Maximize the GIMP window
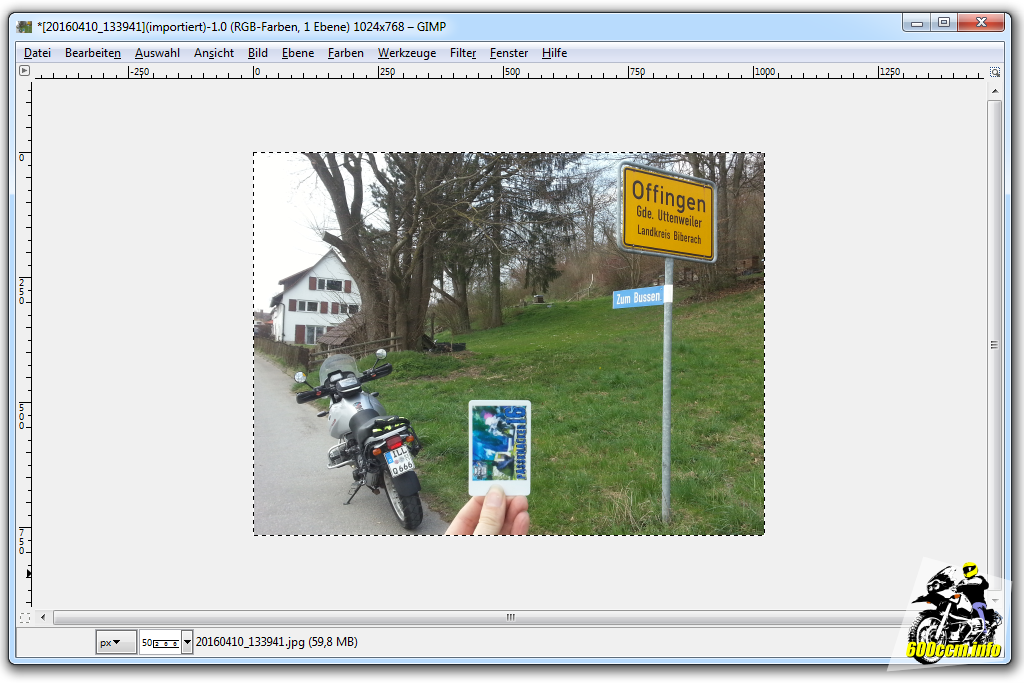This screenshot has width=1024, height=683. pos(943,22)
